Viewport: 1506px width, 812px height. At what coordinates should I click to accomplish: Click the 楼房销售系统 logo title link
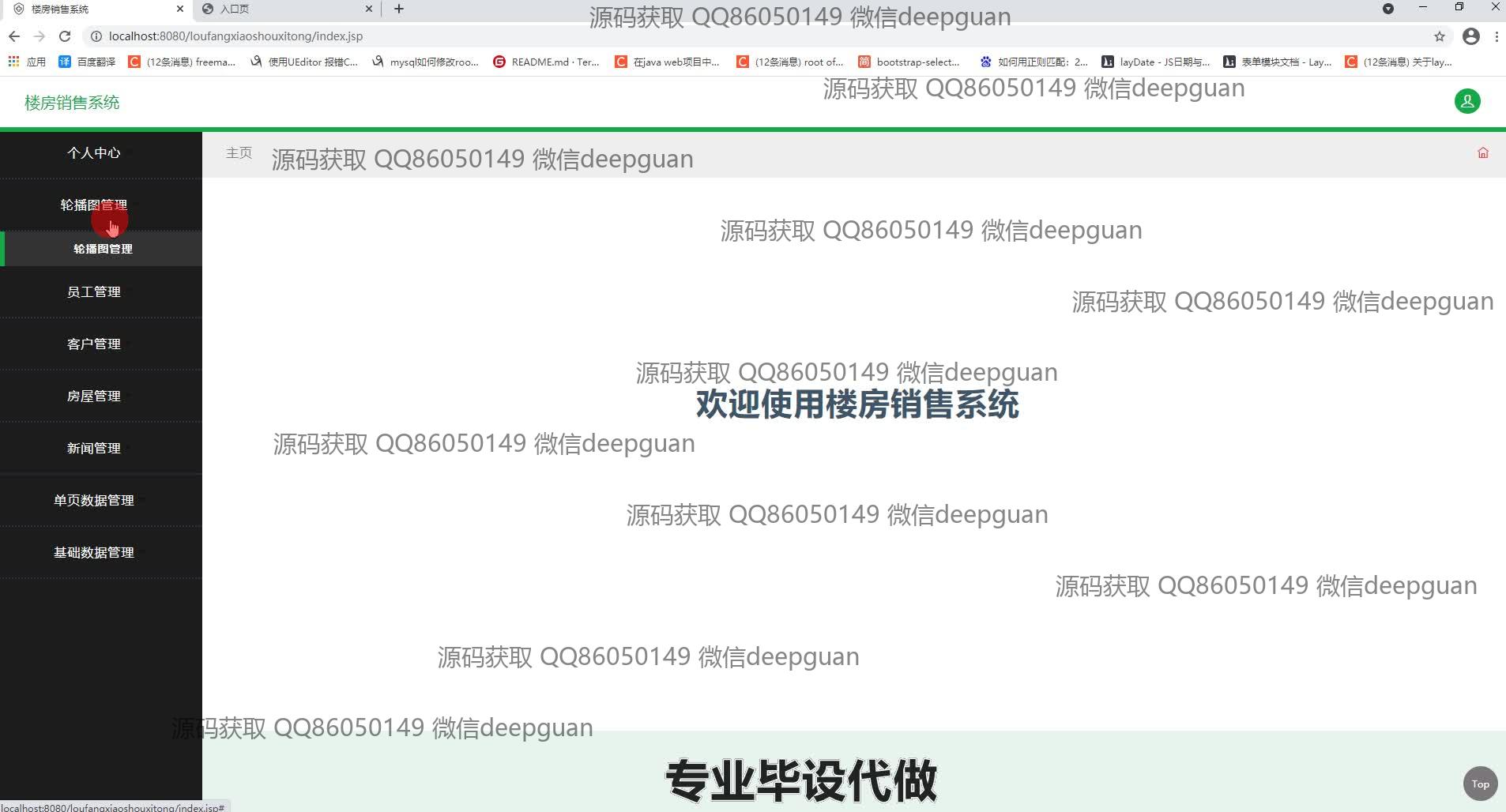(x=72, y=103)
